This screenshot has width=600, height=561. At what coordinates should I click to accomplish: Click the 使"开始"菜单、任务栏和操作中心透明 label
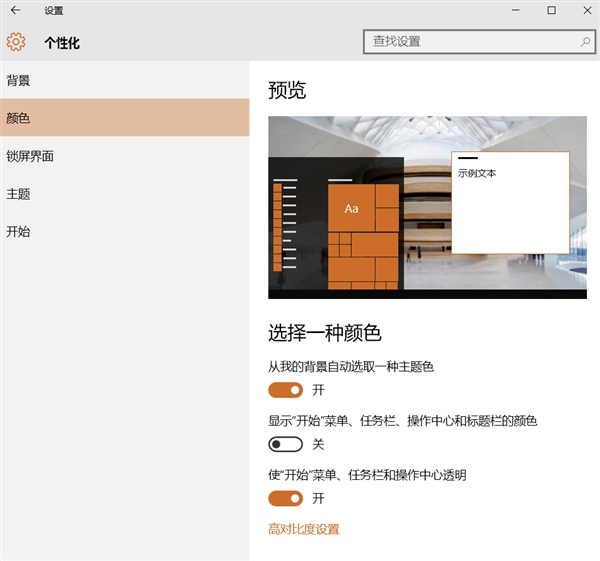click(x=367, y=475)
